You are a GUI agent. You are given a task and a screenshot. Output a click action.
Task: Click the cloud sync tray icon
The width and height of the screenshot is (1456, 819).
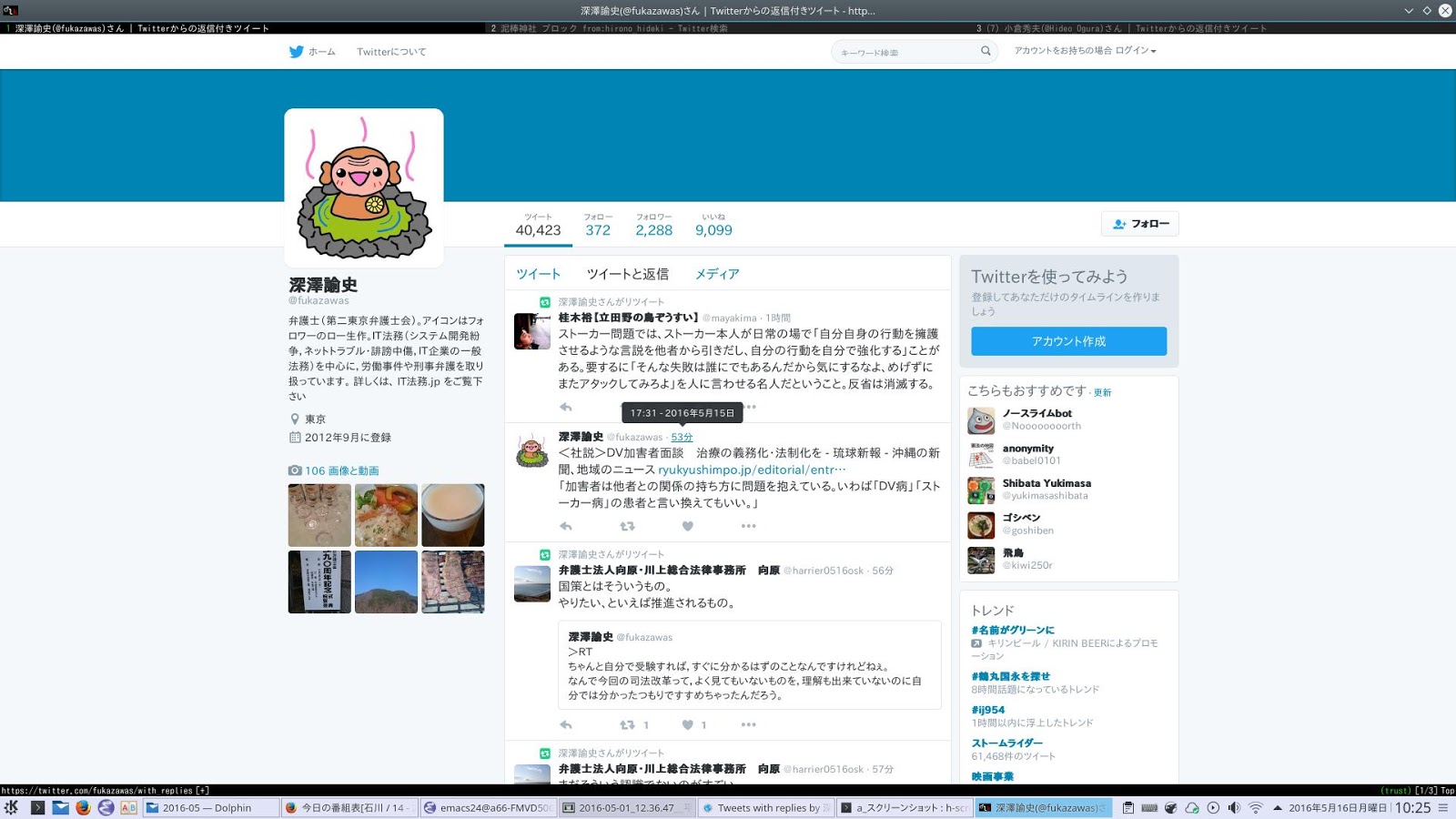(1191, 808)
